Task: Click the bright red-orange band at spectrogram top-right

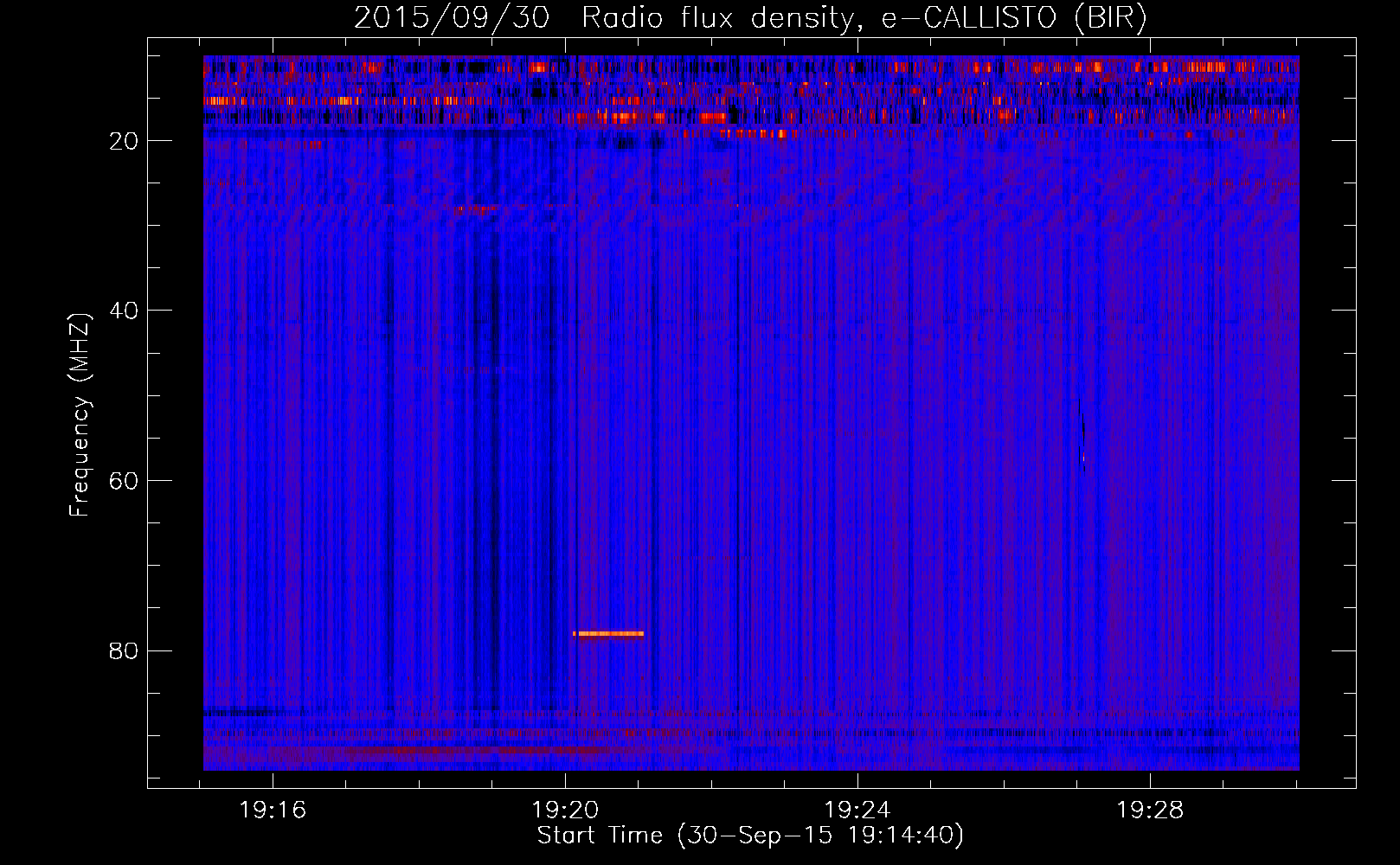Action: point(1203,67)
